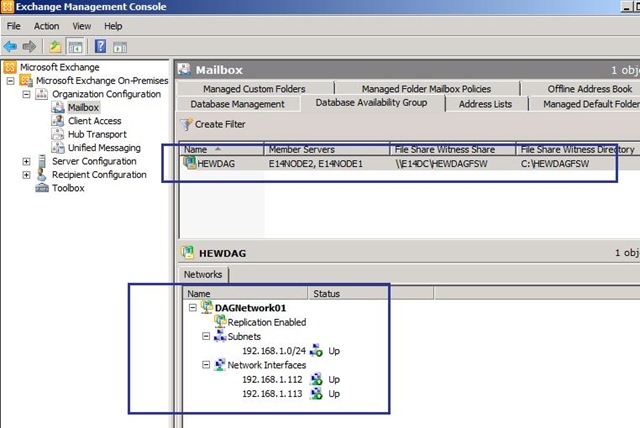The height and width of the screenshot is (428, 640).
Task: Sort by File Share Witness Share column
Action: pyautogui.click(x=453, y=149)
